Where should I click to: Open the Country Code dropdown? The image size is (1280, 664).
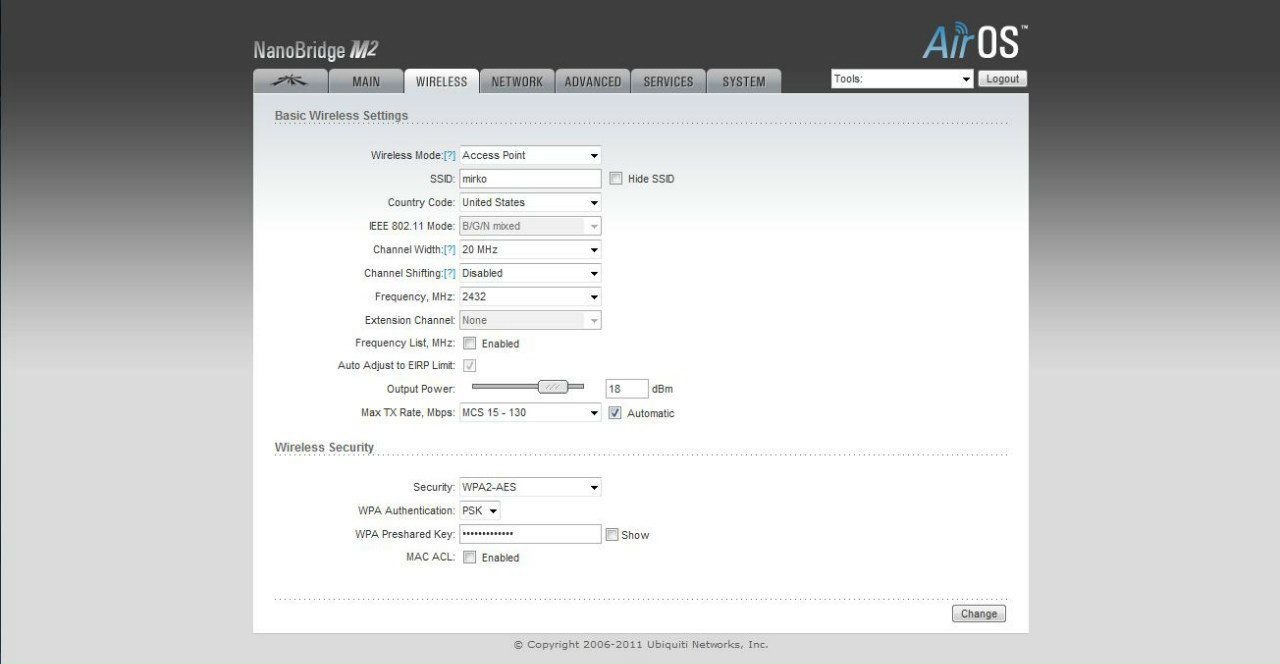tap(530, 202)
